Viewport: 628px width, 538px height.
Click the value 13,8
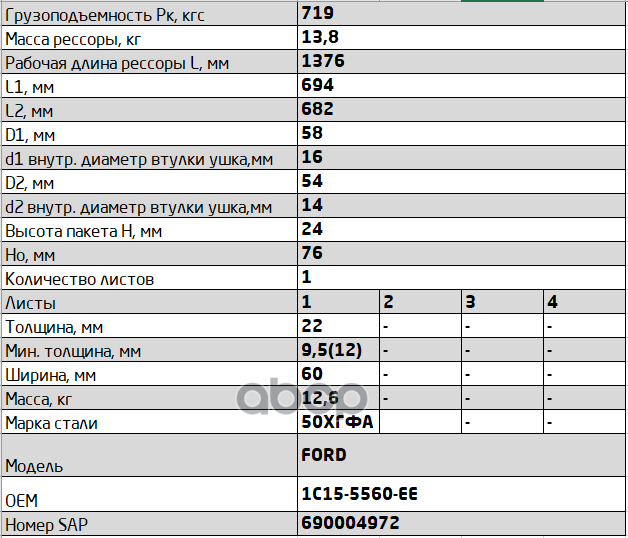click(320, 37)
